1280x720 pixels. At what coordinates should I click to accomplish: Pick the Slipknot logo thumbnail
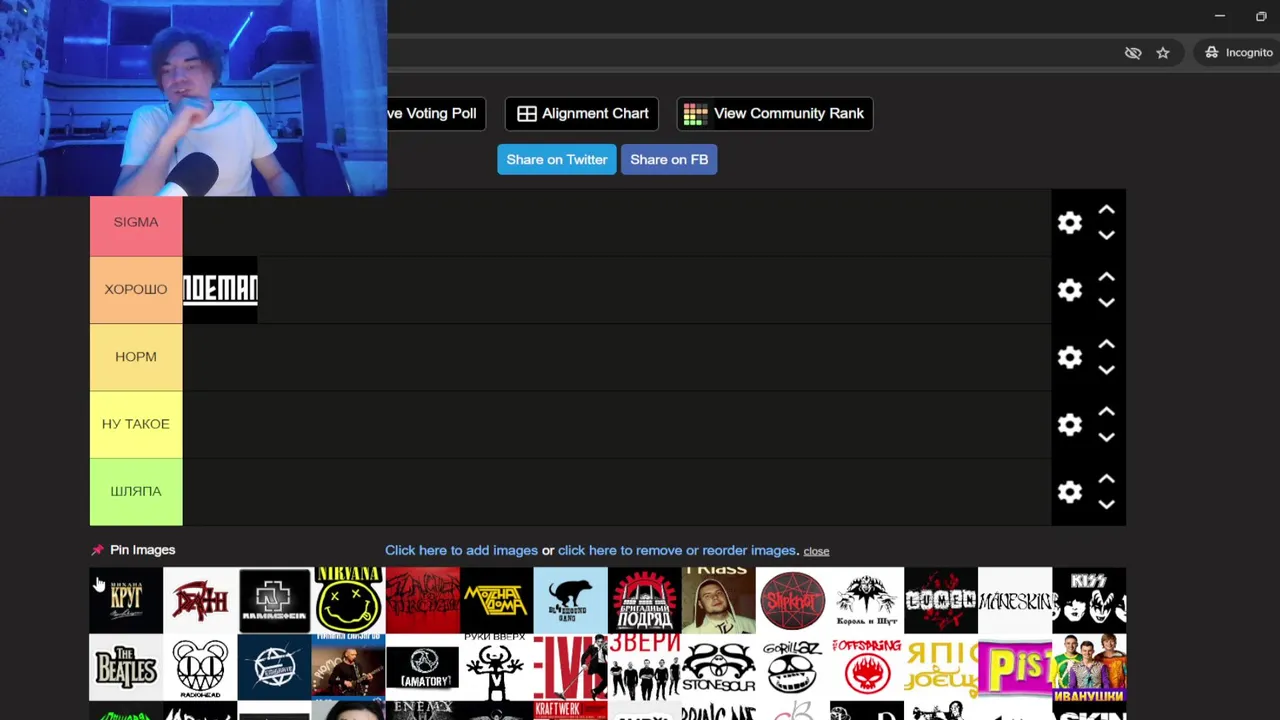point(792,600)
